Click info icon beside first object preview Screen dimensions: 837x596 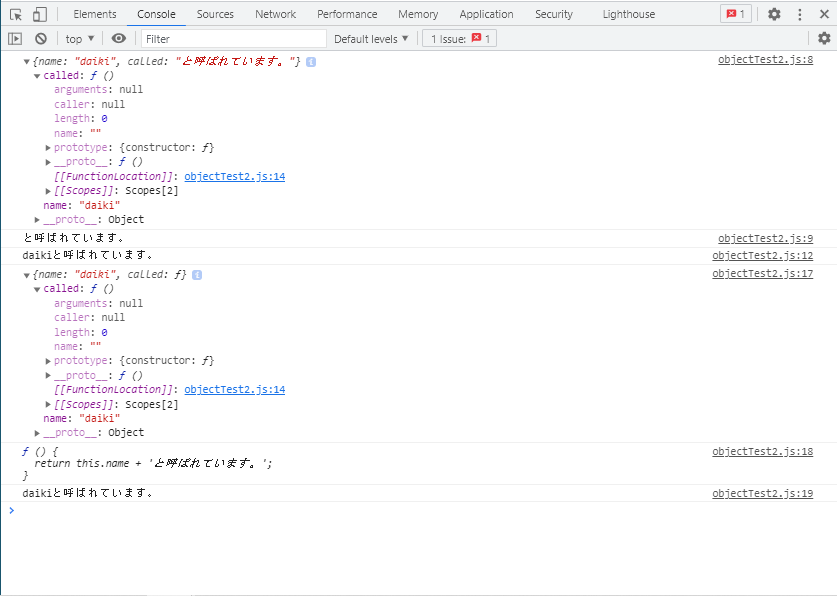pyautogui.click(x=311, y=62)
